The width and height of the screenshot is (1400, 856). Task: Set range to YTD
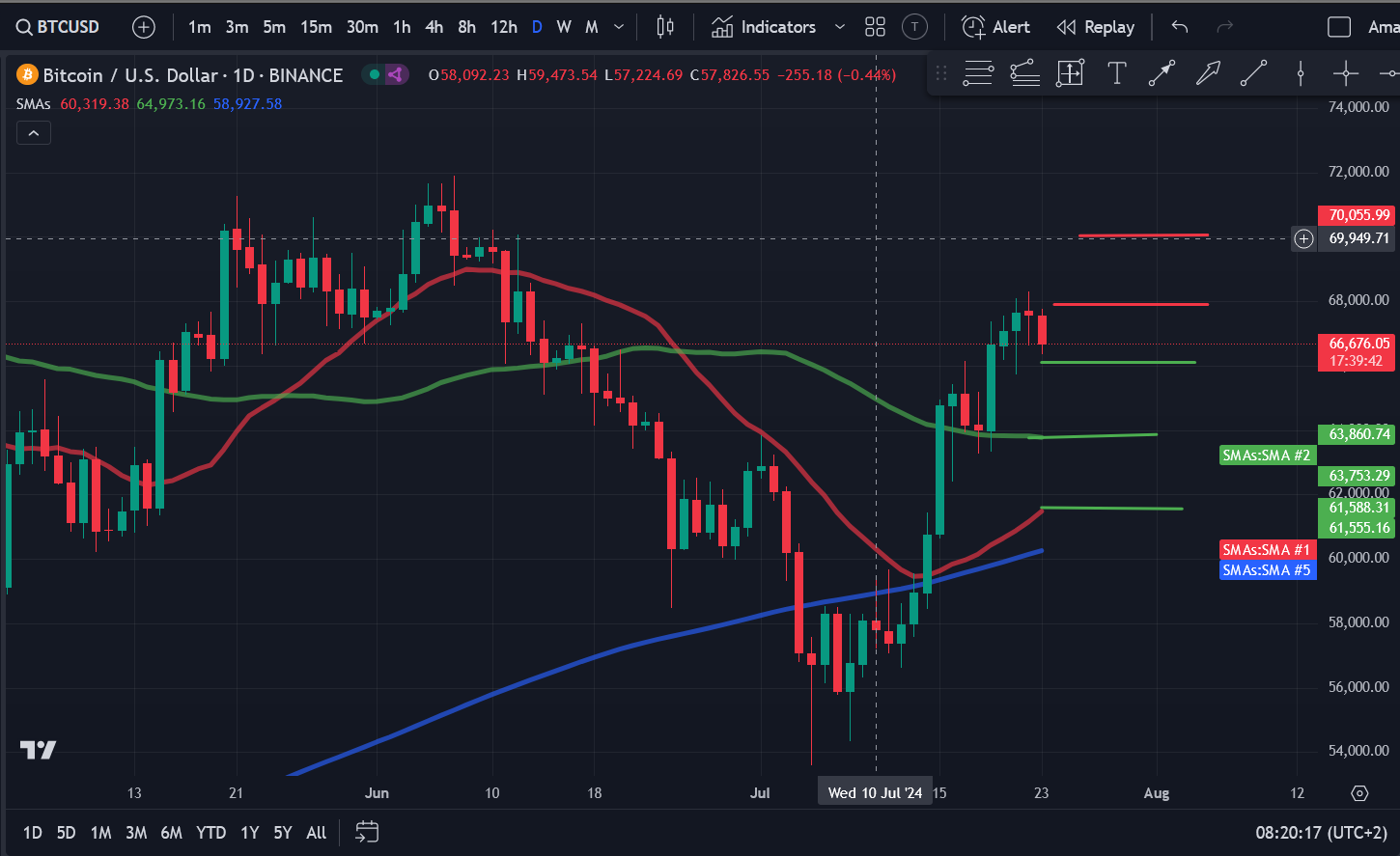click(x=210, y=832)
